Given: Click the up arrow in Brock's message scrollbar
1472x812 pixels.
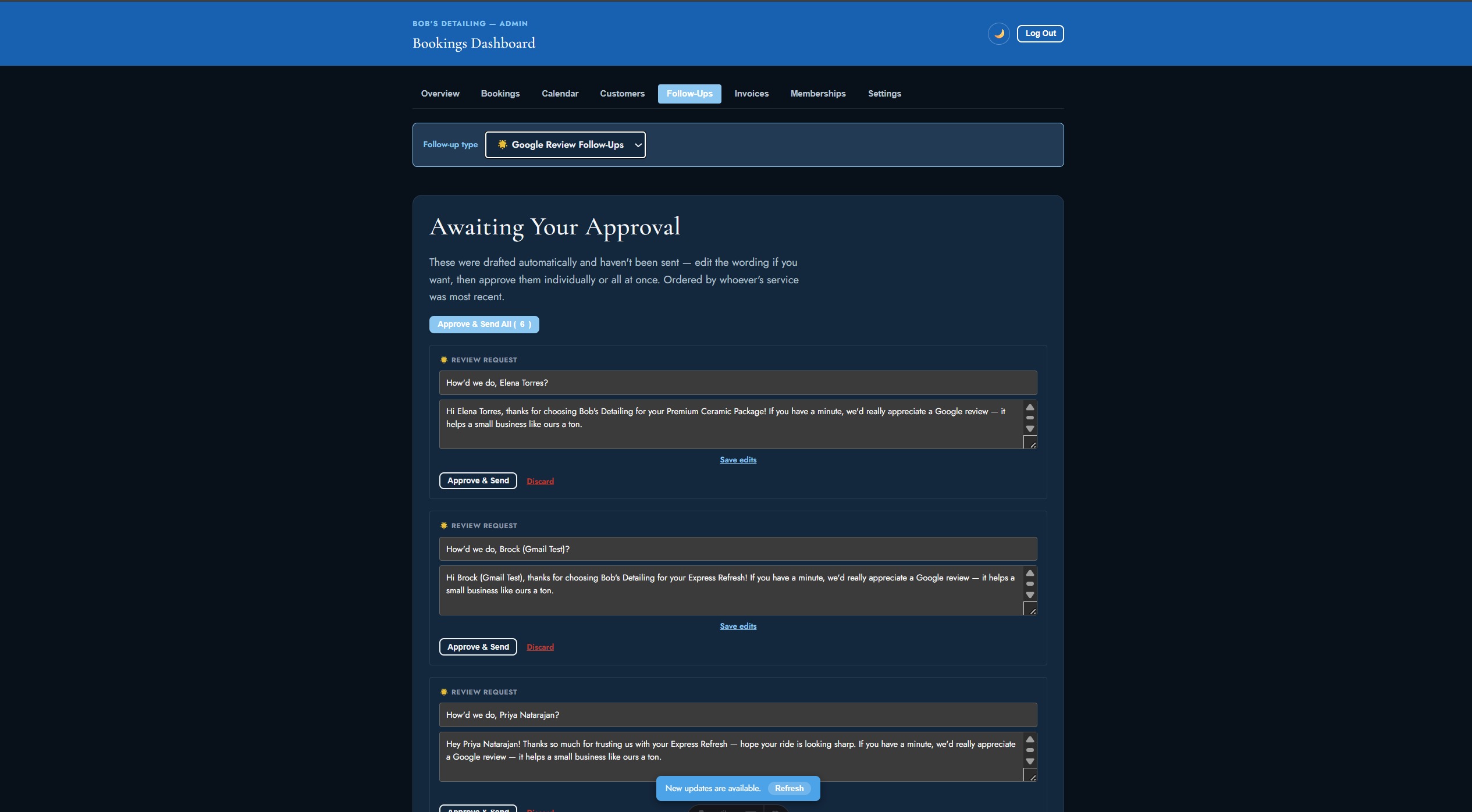Looking at the screenshot, I should pos(1030,574).
